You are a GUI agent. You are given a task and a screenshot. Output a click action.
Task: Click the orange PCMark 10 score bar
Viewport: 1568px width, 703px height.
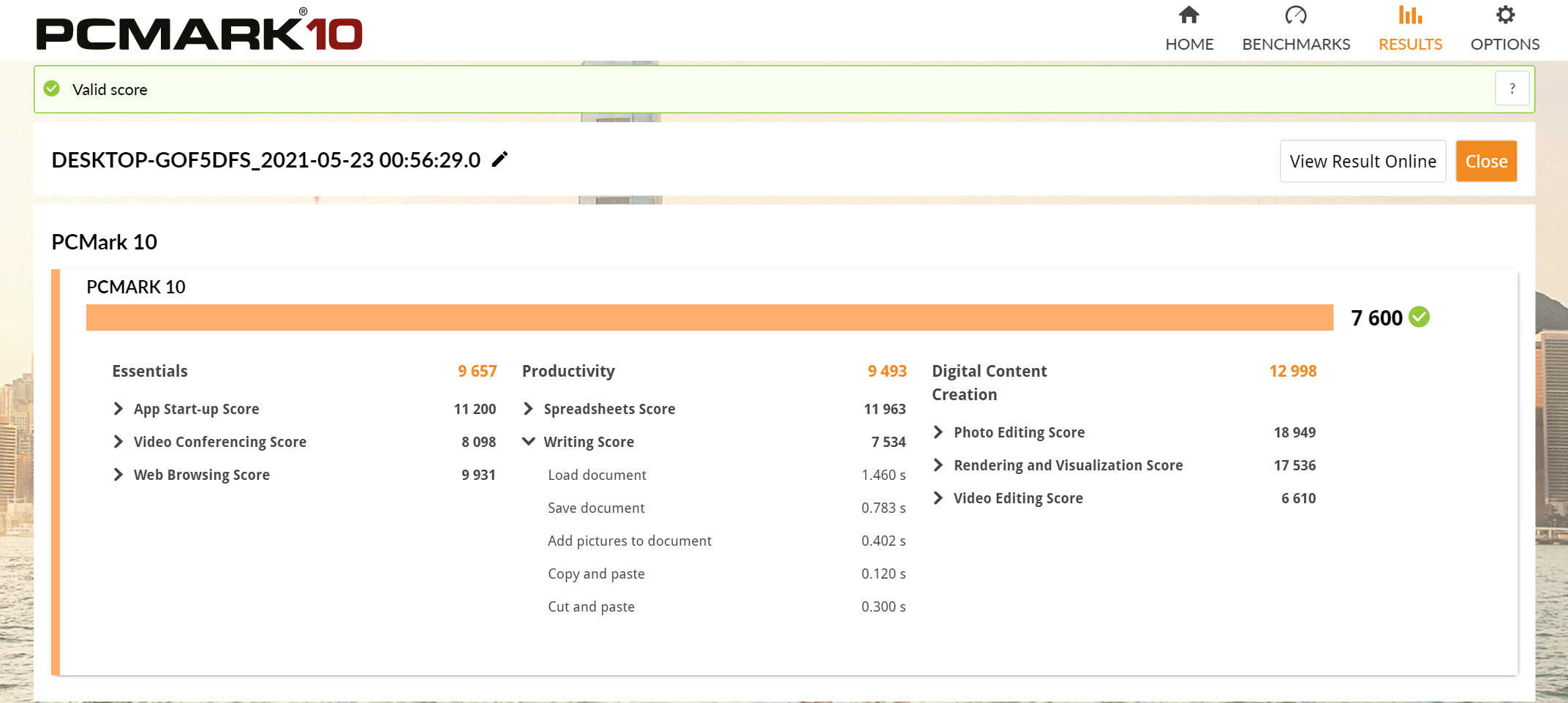pos(709,317)
